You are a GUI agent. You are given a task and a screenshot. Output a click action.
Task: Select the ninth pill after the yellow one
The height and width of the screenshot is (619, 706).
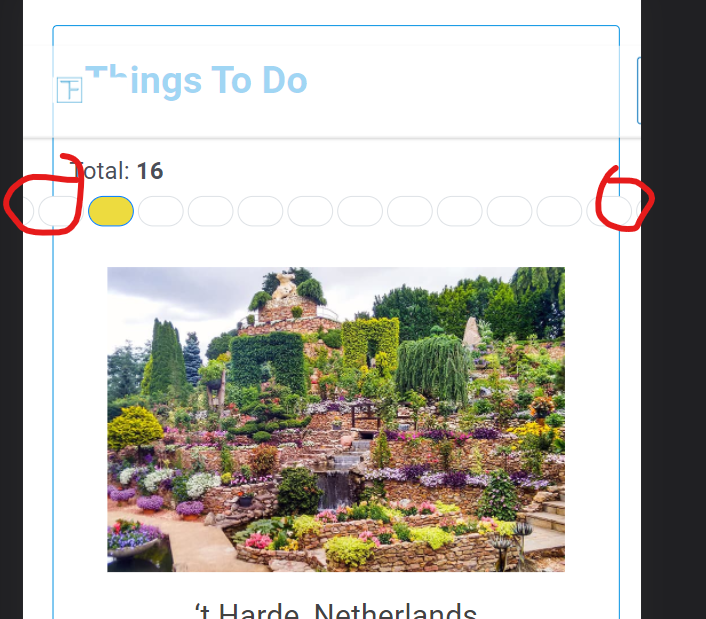559,211
